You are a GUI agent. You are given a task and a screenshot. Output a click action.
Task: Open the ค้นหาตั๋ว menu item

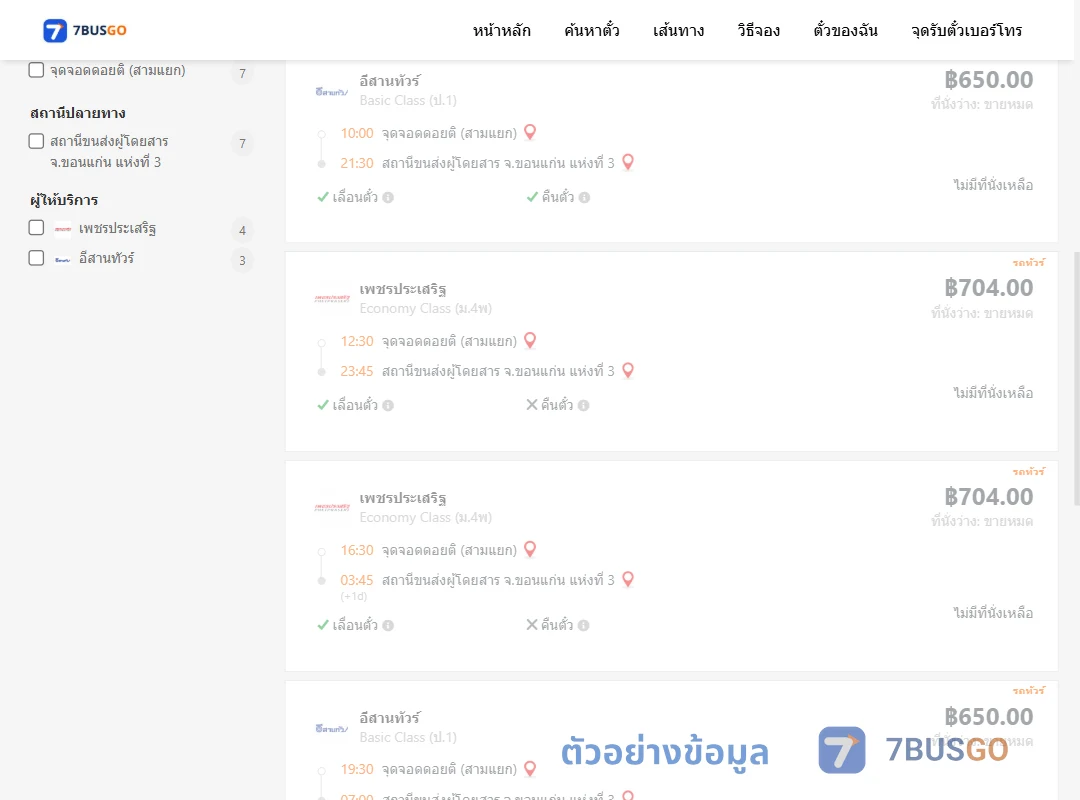592,30
